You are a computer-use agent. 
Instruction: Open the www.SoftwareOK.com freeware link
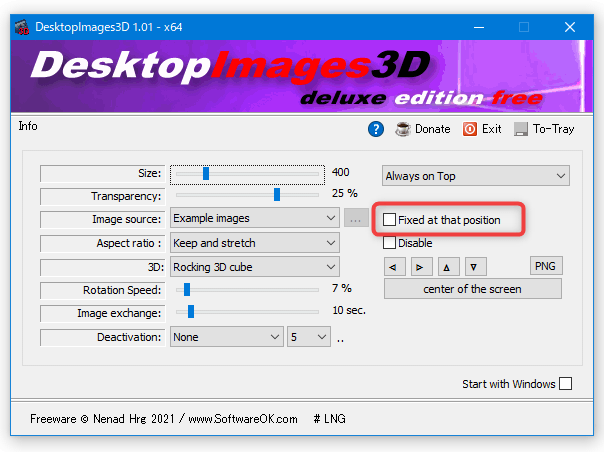point(243,418)
